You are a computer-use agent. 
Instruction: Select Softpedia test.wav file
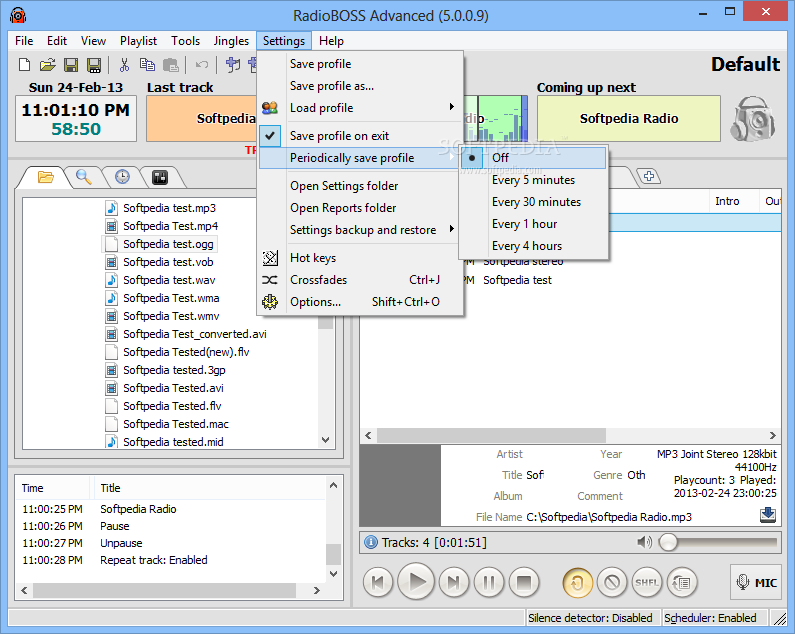(169, 280)
